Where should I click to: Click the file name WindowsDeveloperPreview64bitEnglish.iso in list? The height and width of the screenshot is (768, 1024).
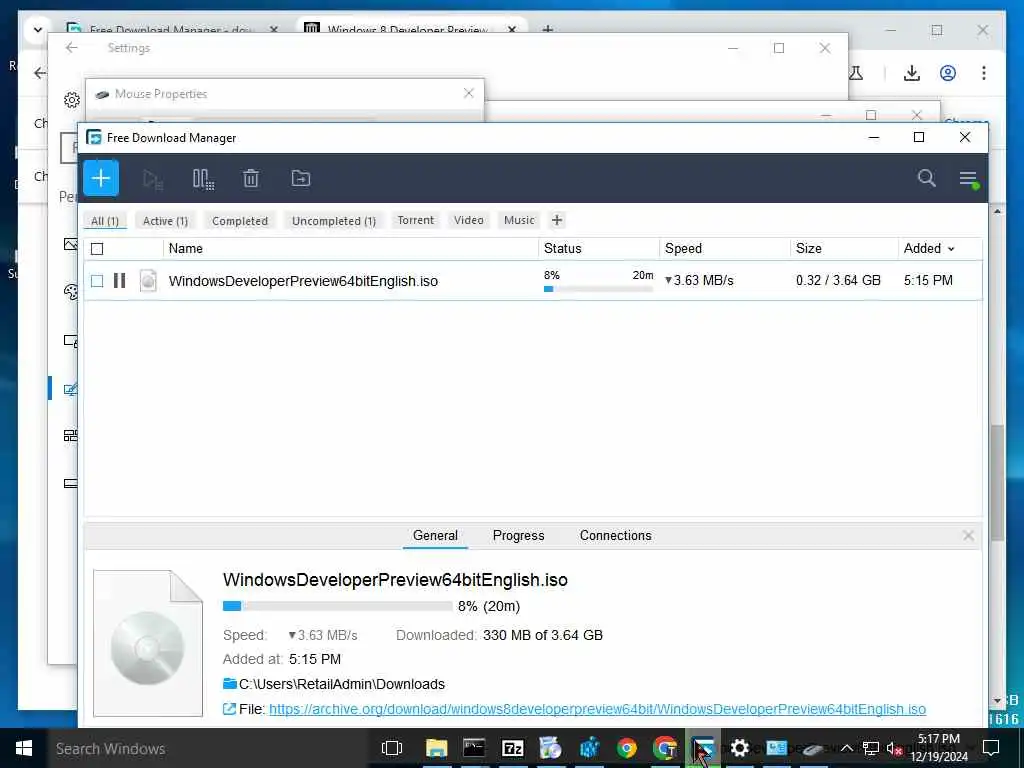coord(303,281)
